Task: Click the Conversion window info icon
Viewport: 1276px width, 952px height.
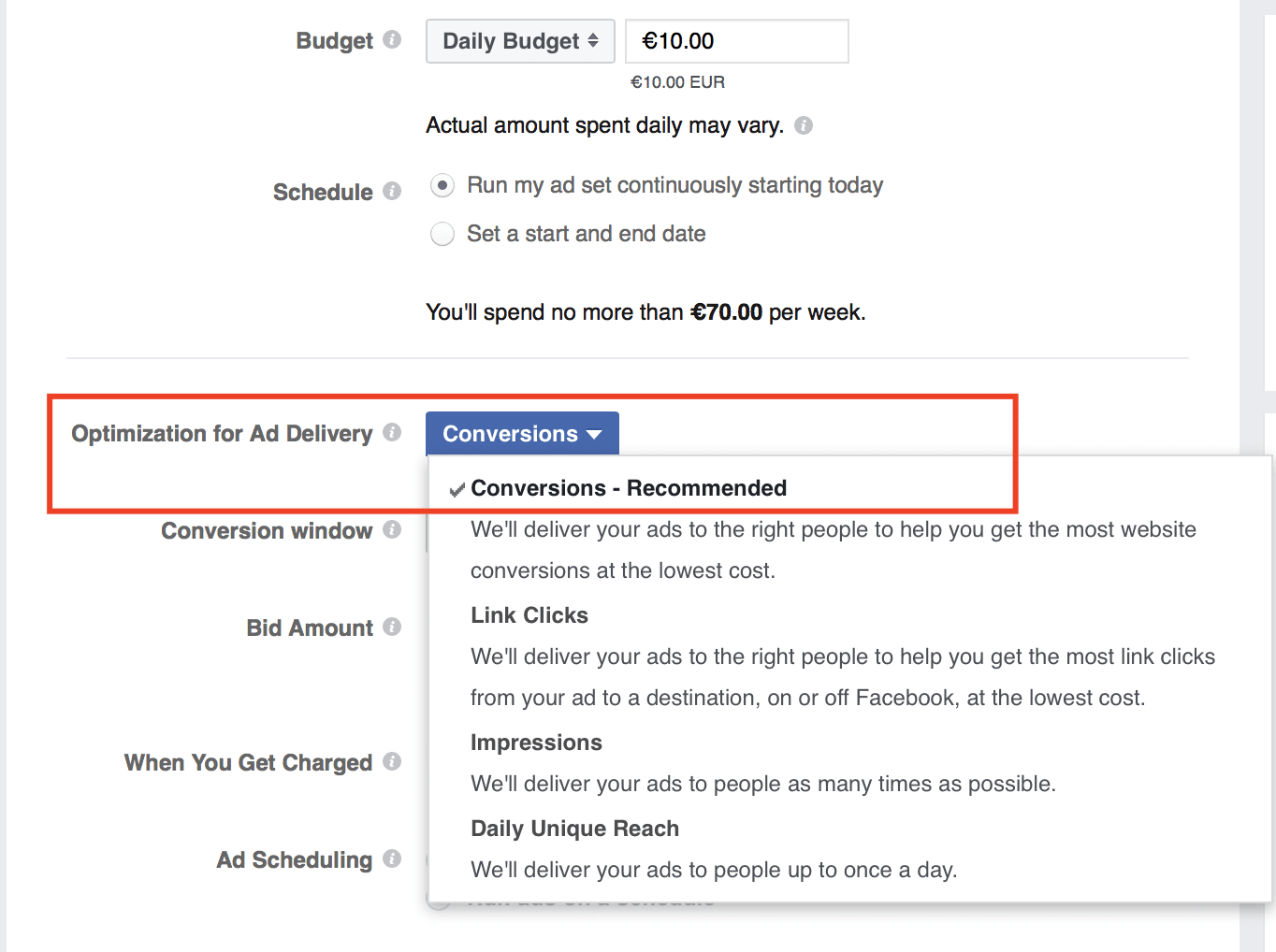Action: (x=392, y=529)
